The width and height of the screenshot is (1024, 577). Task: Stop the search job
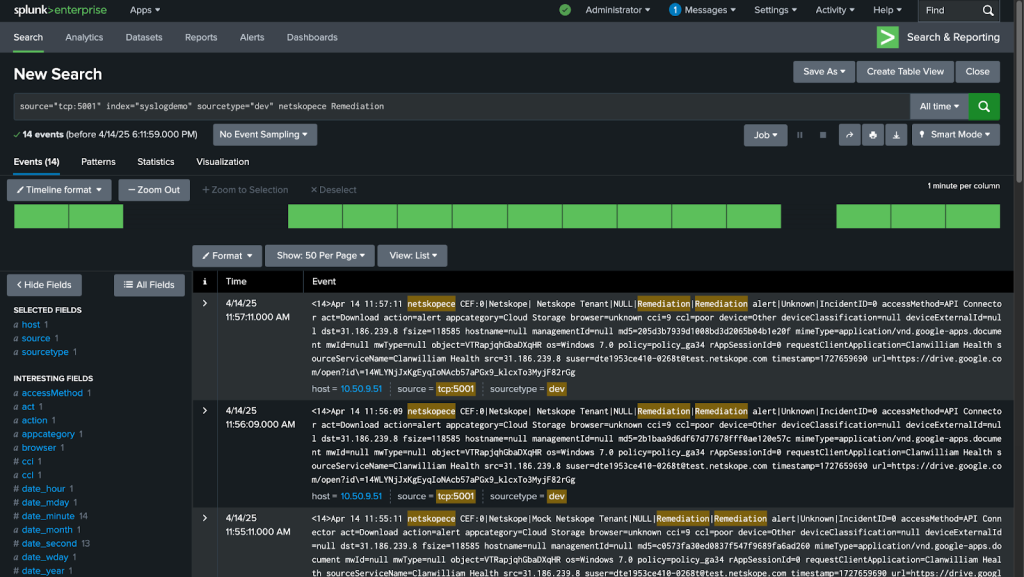pyautogui.click(x=823, y=135)
